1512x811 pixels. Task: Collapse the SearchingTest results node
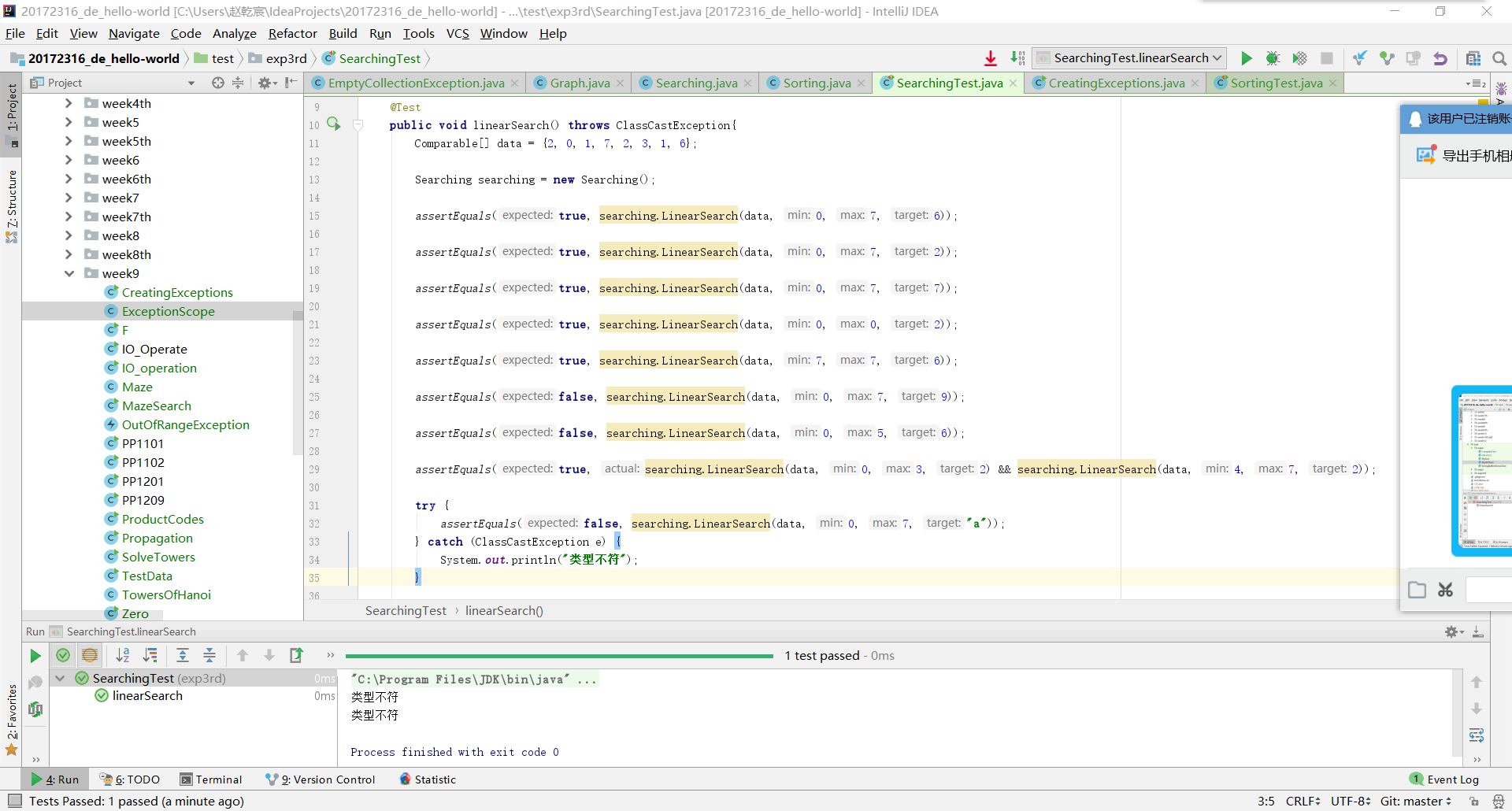pyautogui.click(x=60, y=678)
